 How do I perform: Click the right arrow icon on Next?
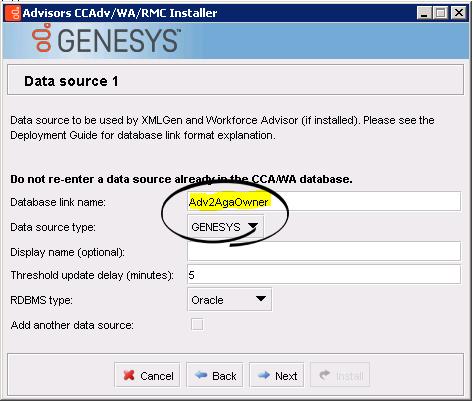[x=264, y=375]
